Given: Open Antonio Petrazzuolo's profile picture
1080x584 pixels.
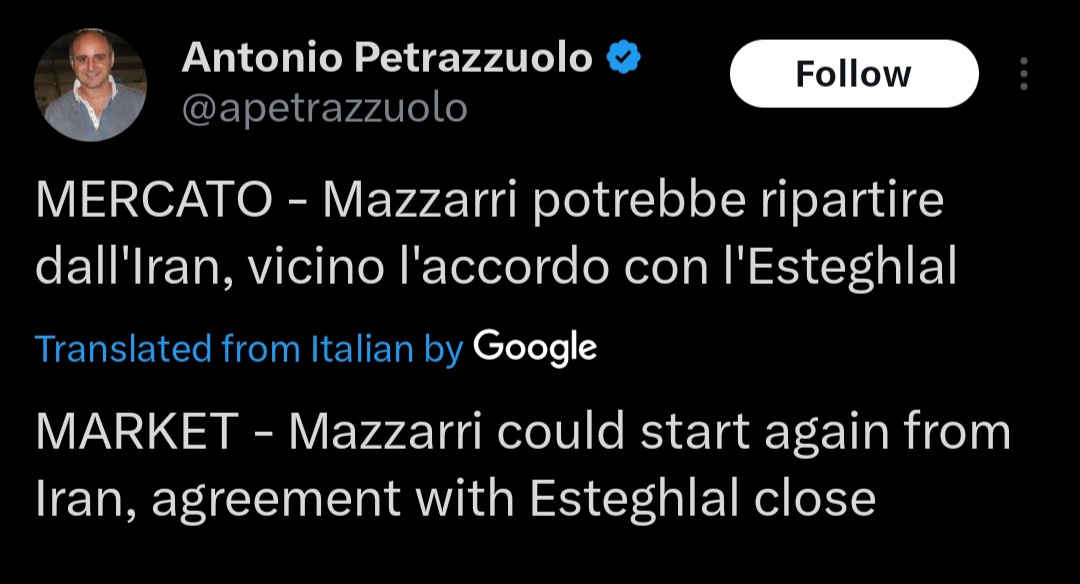Looking at the screenshot, I should (x=90, y=85).
